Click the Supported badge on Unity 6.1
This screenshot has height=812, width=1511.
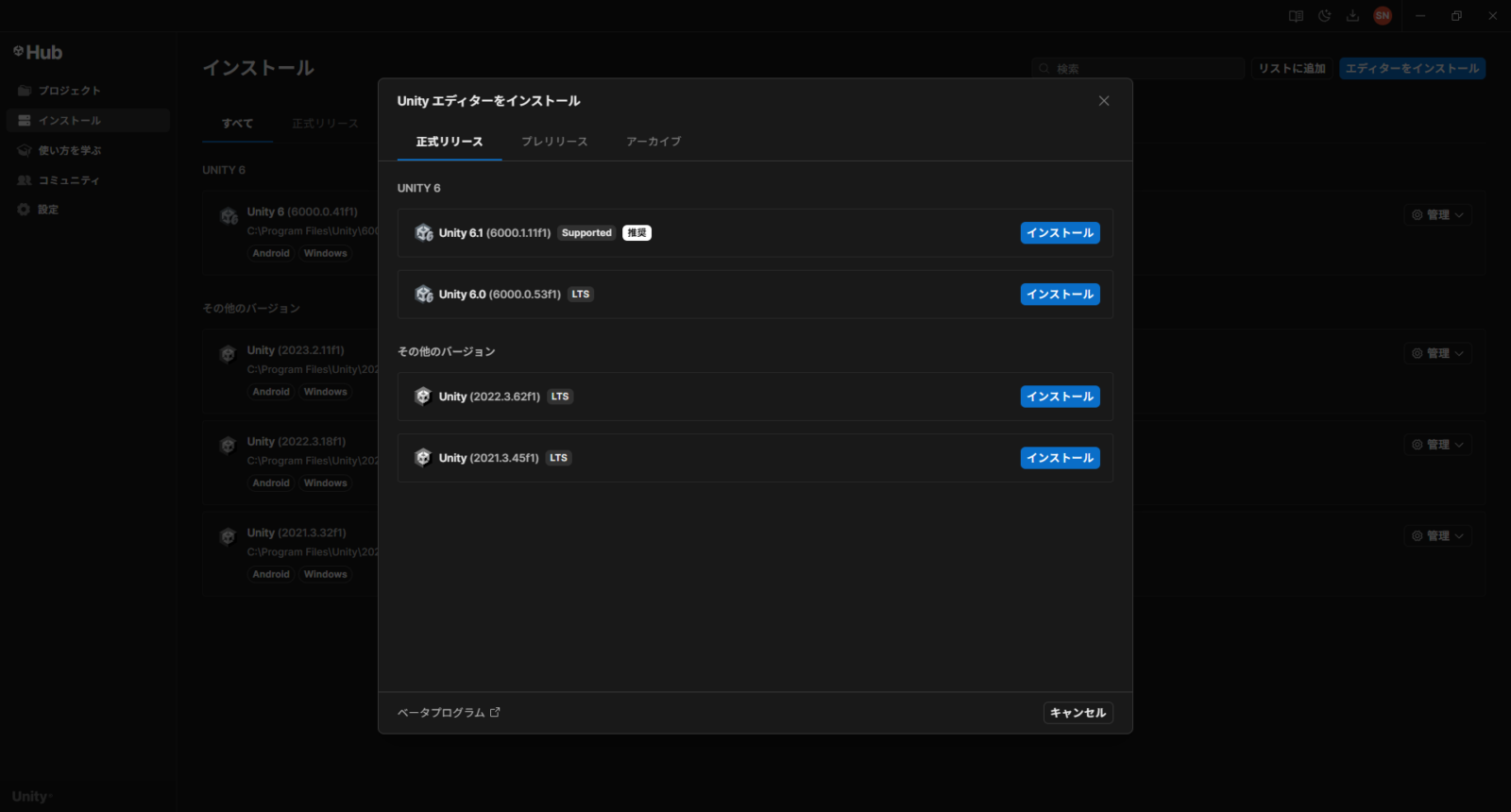pos(586,233)
